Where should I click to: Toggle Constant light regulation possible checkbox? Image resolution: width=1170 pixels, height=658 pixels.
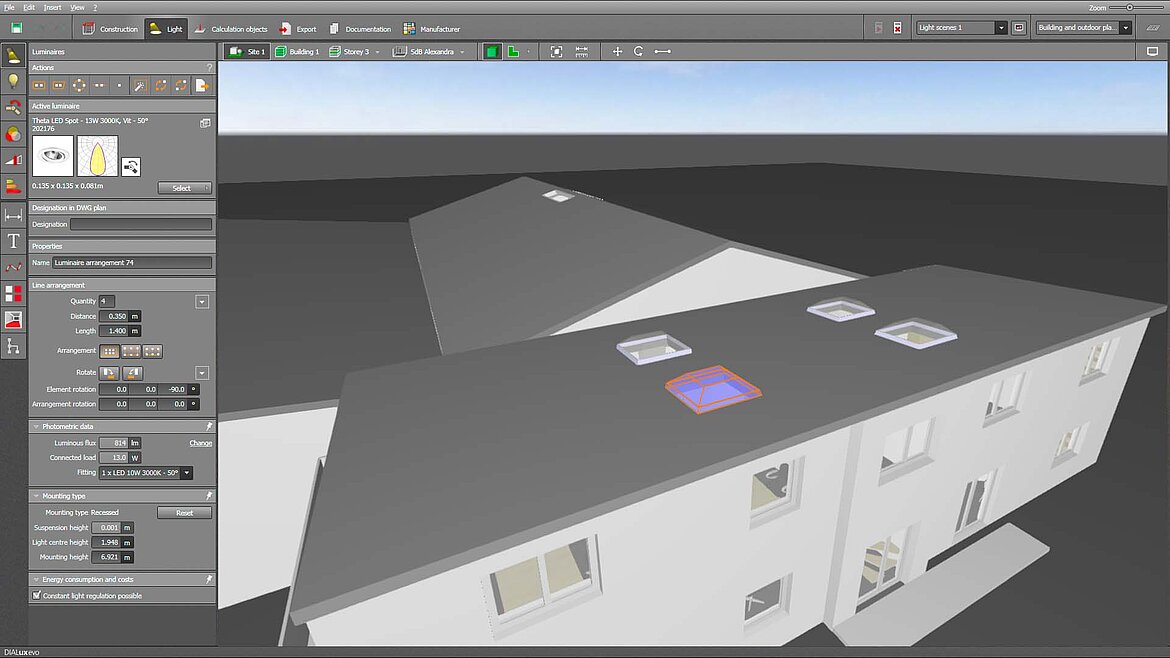37,596
